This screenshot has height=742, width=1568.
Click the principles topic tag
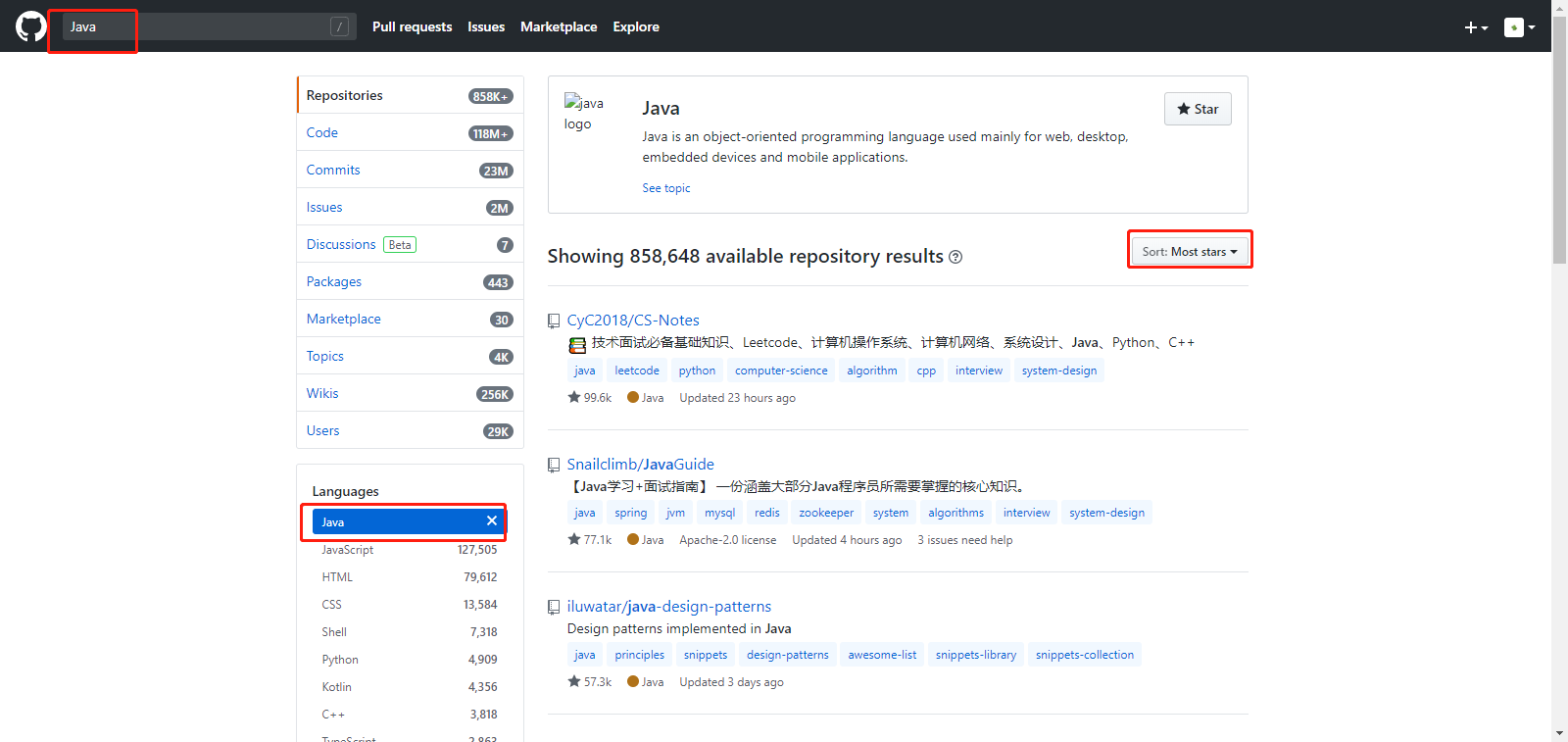(x=640, y=655)
